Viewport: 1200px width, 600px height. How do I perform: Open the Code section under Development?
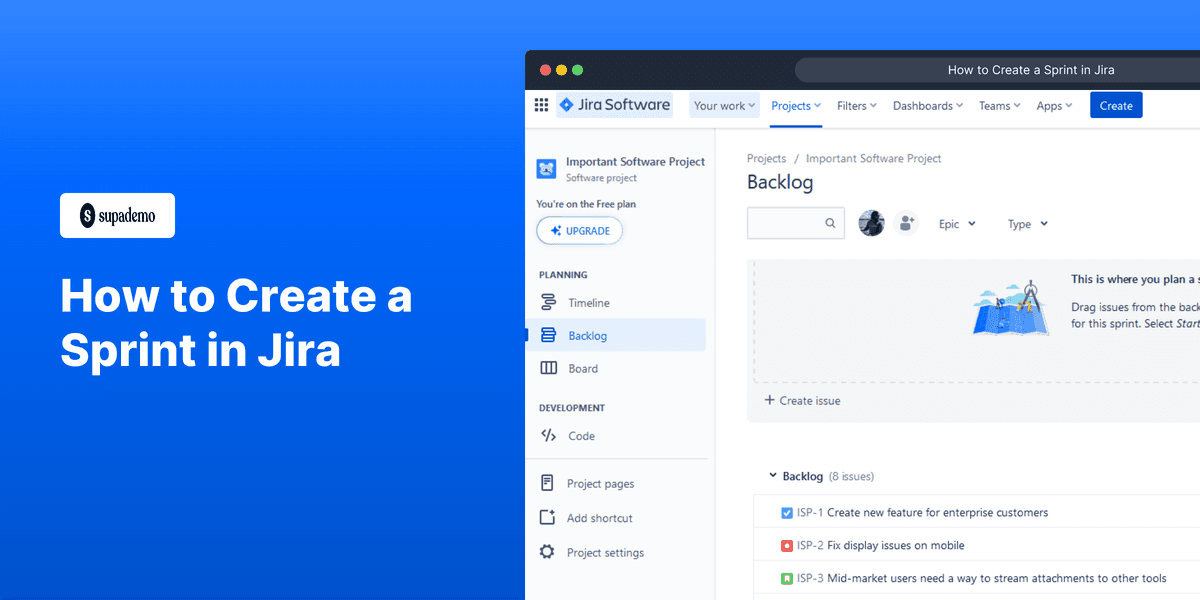coord(580,435)
